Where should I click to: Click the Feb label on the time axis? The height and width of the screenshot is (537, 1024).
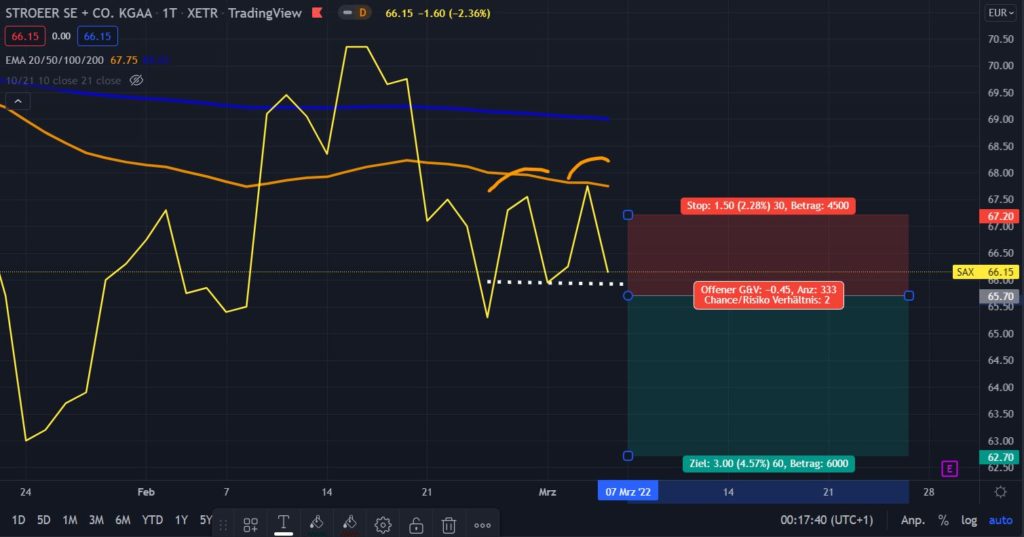pyautogui.click(x=146, y=492)
